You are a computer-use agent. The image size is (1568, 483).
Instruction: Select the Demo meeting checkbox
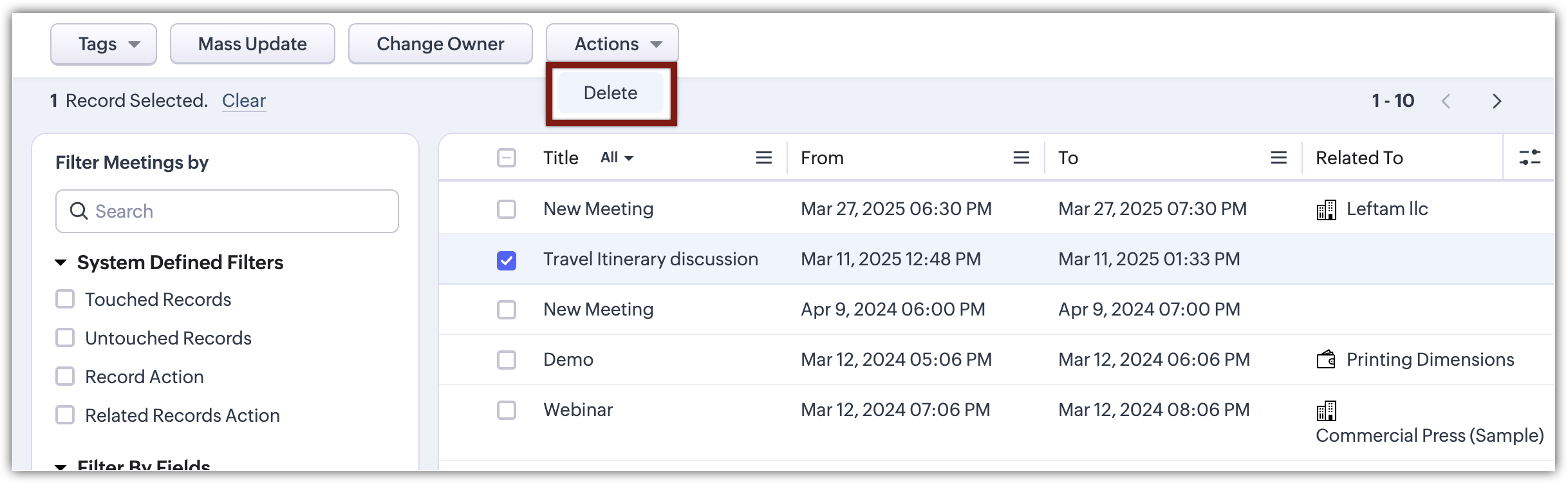click(507, 360)
